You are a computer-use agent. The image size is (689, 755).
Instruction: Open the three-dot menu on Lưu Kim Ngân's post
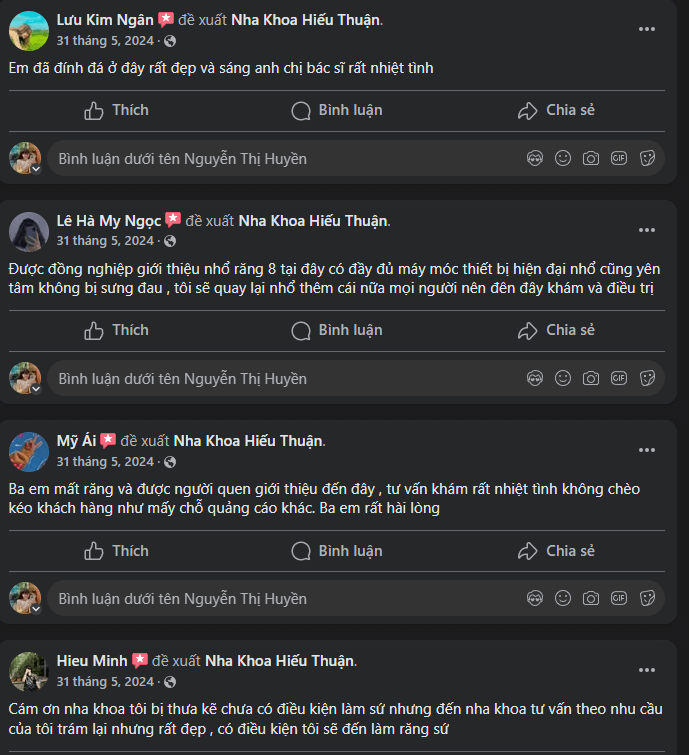click(647, 29)
